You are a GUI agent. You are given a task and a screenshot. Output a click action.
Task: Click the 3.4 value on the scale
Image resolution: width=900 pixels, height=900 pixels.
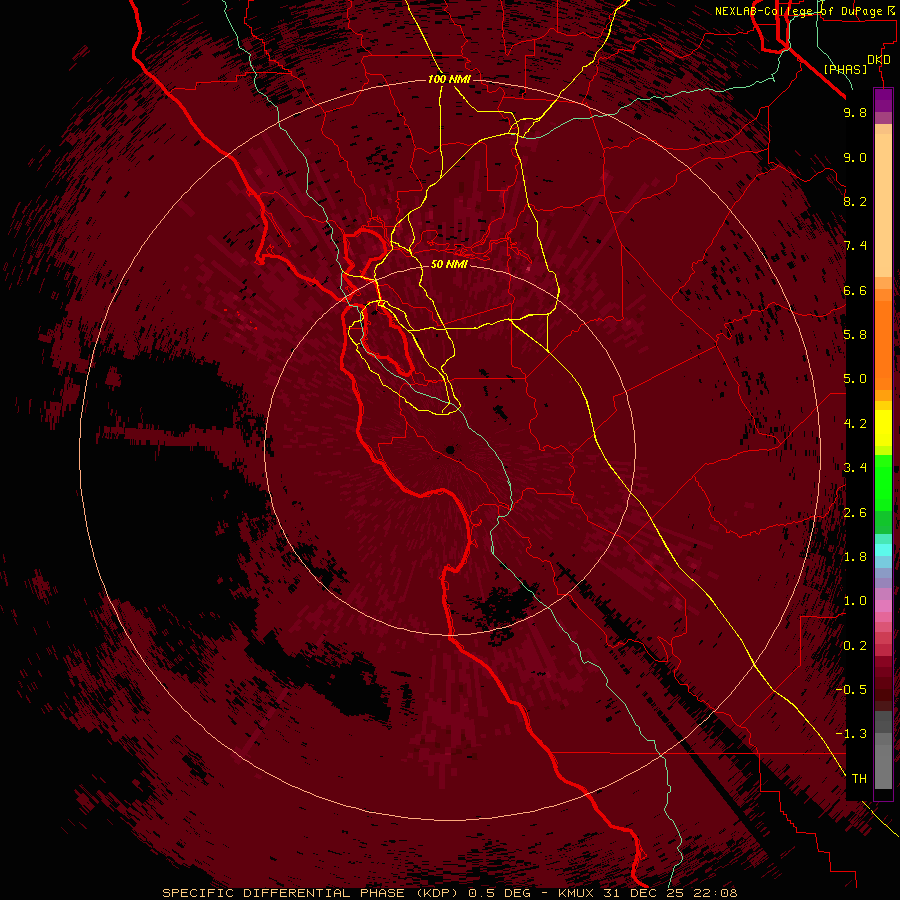tap(855, 468)
